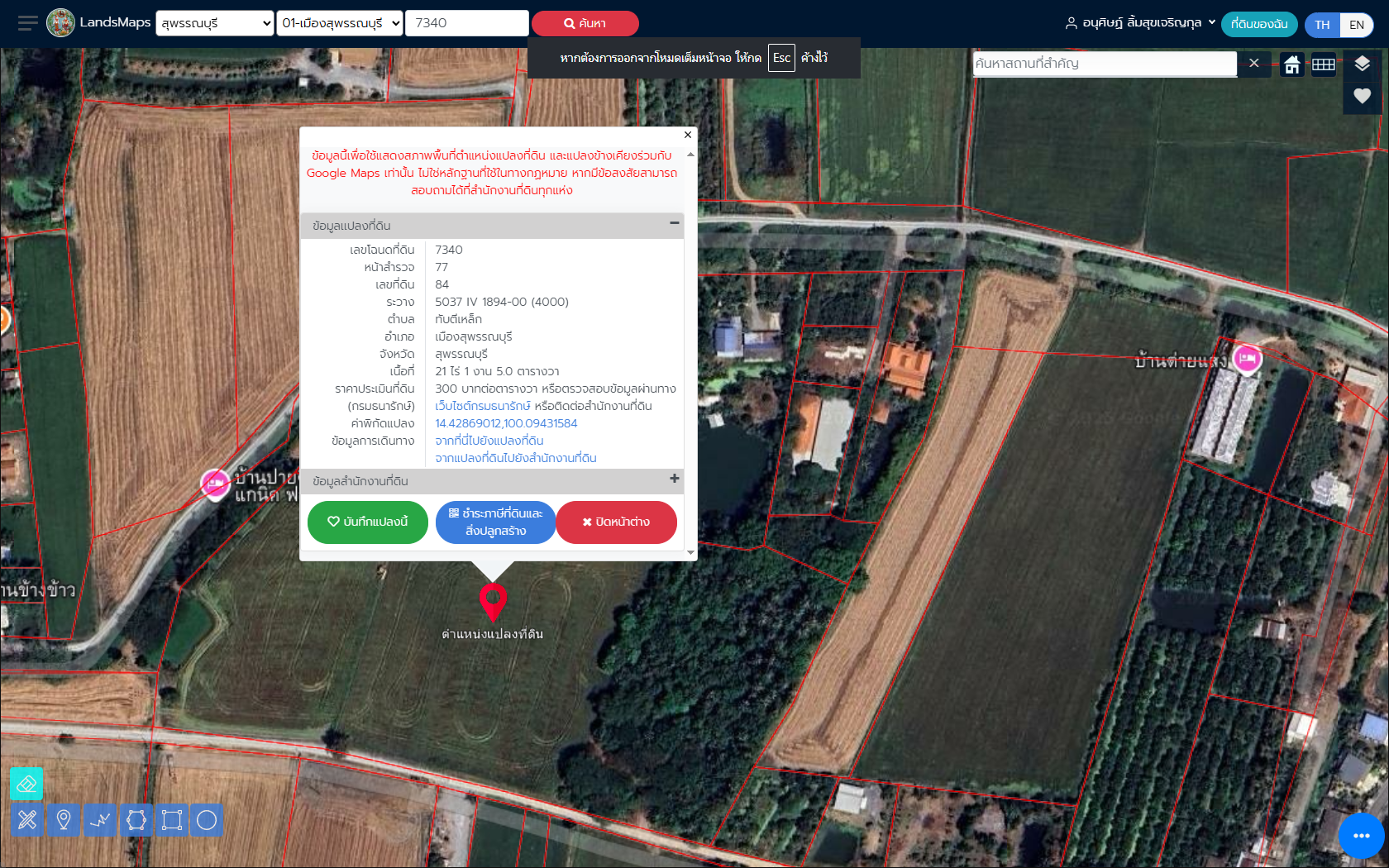Switch language to TH
The image size is (1389, 868).
tap(1322, 25)
